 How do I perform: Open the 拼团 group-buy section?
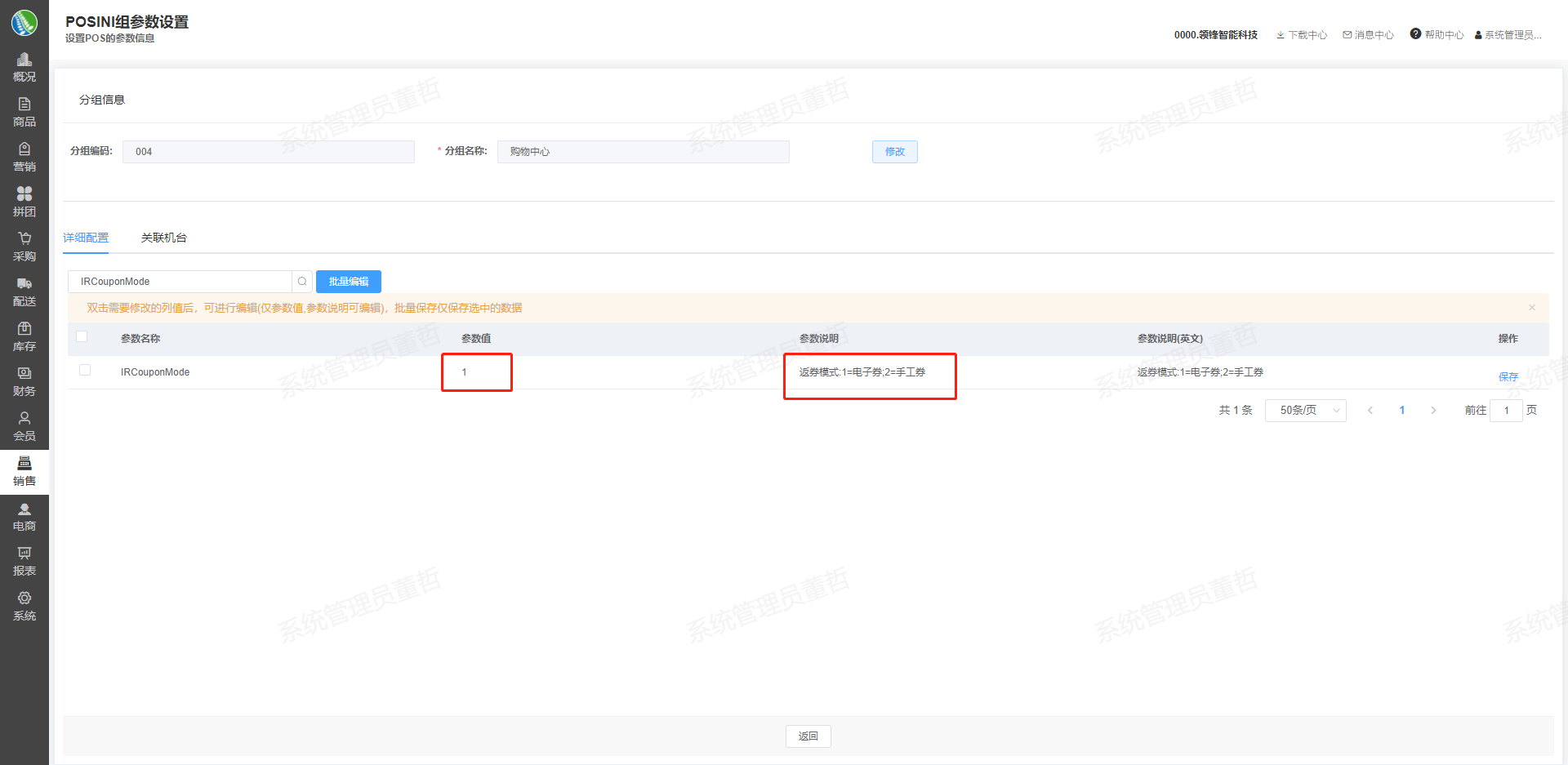click(24, 202)
